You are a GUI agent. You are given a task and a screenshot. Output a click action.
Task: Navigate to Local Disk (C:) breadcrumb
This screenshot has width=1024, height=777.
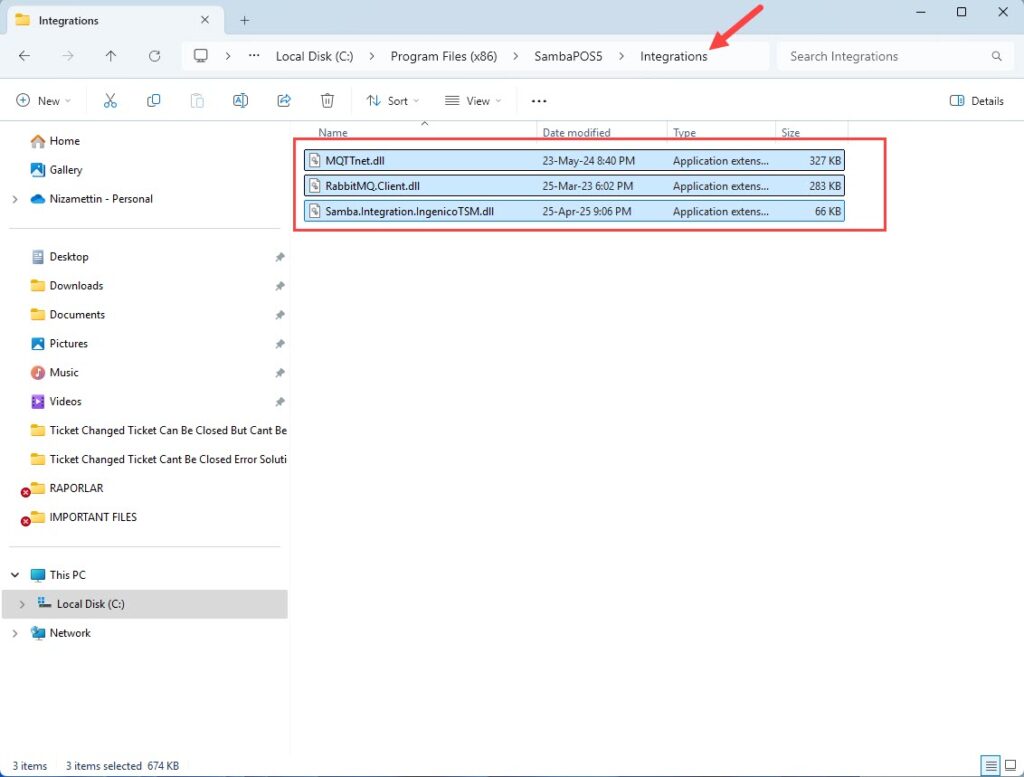pos(314,56)
